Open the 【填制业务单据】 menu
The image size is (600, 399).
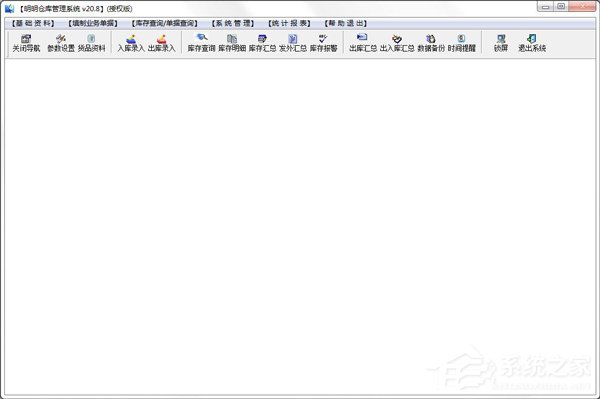click(93, 24)
